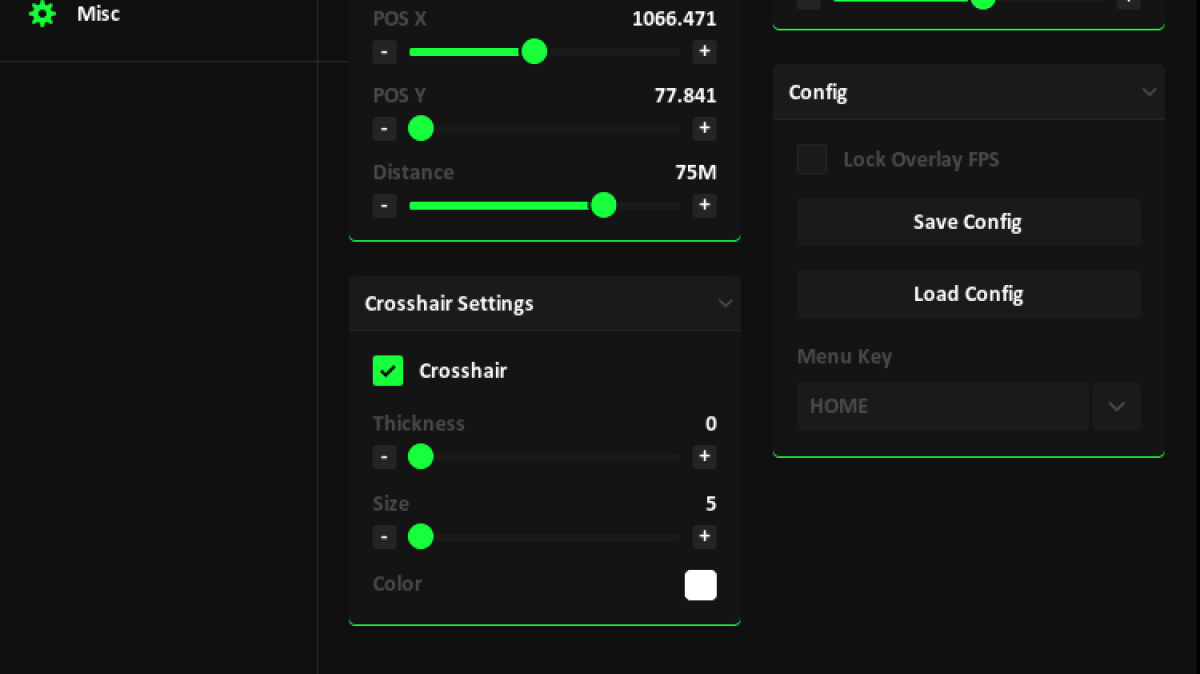Screen dimensions: 1200x674
Task: Increase crosshair Size with plus button
Action: (704, 537)
